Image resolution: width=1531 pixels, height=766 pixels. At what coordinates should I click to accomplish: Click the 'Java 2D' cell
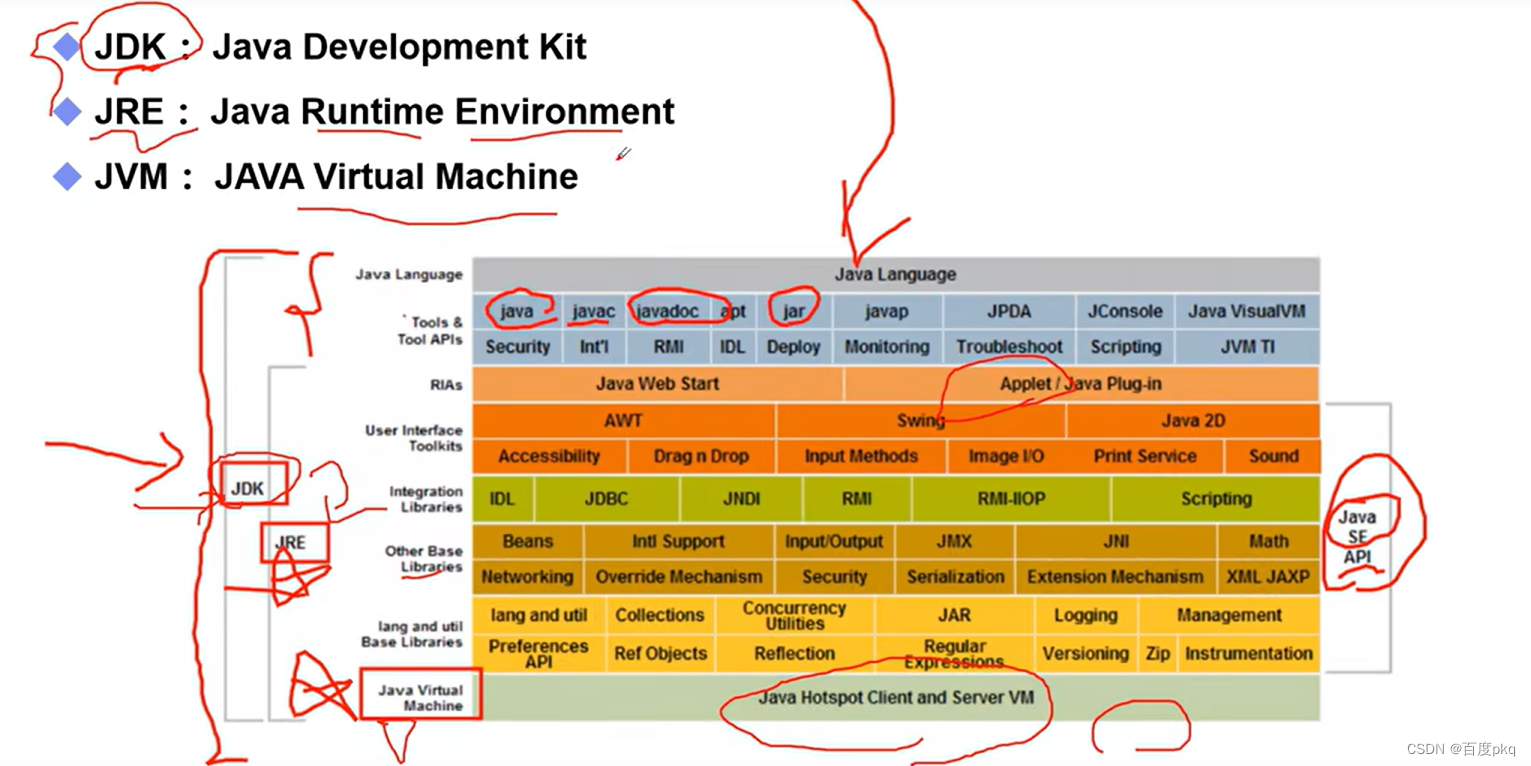1193,421
